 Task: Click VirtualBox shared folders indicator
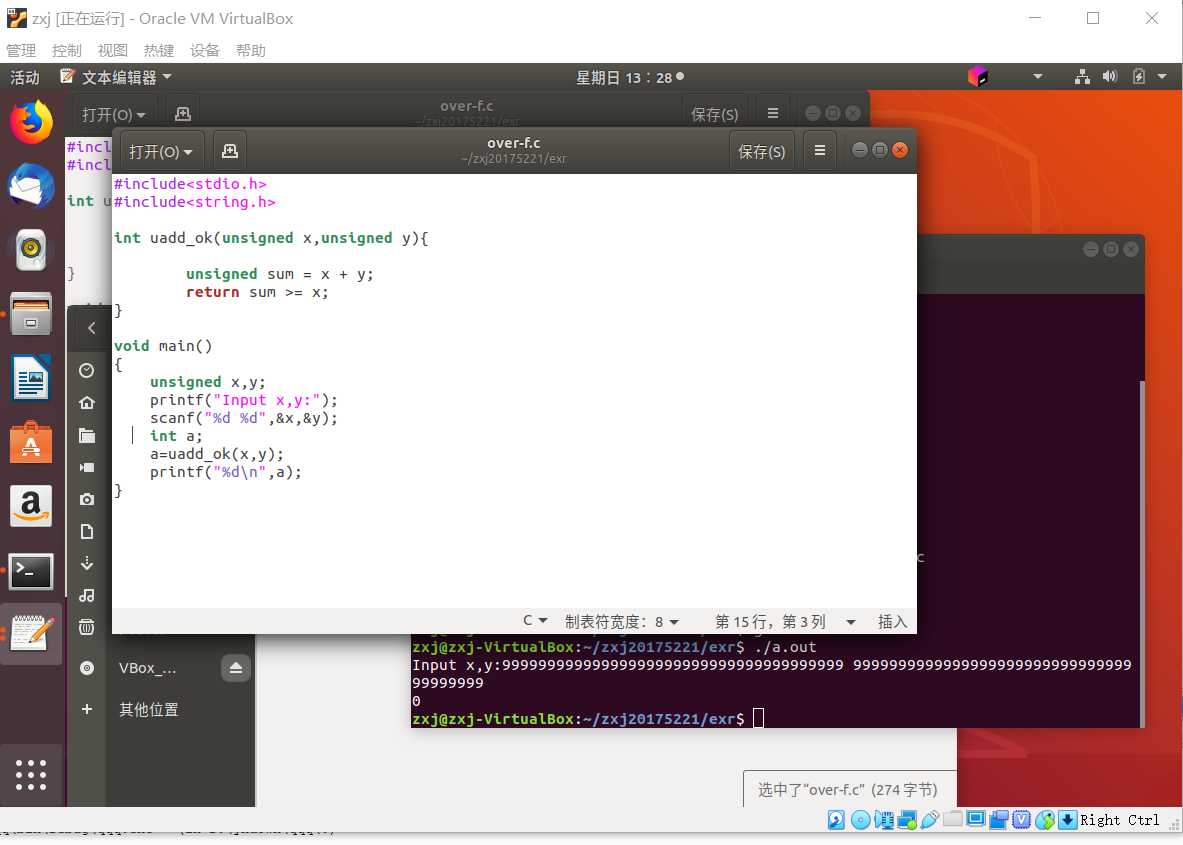(x=953, y=820)
